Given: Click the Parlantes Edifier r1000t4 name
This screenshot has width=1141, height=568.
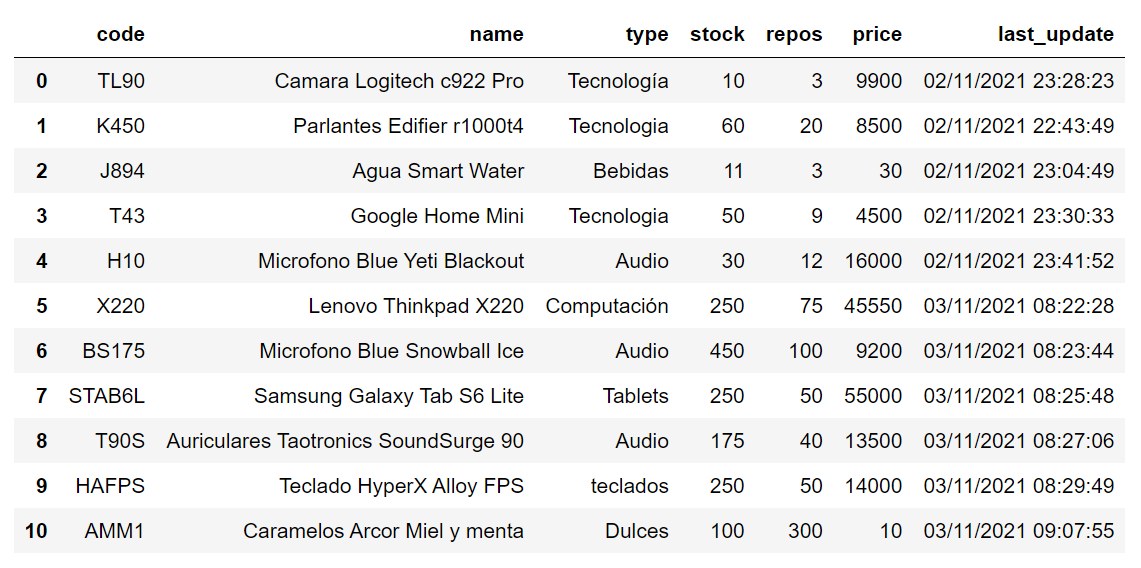Looking at the screenshot, I should tap(408, 126).
